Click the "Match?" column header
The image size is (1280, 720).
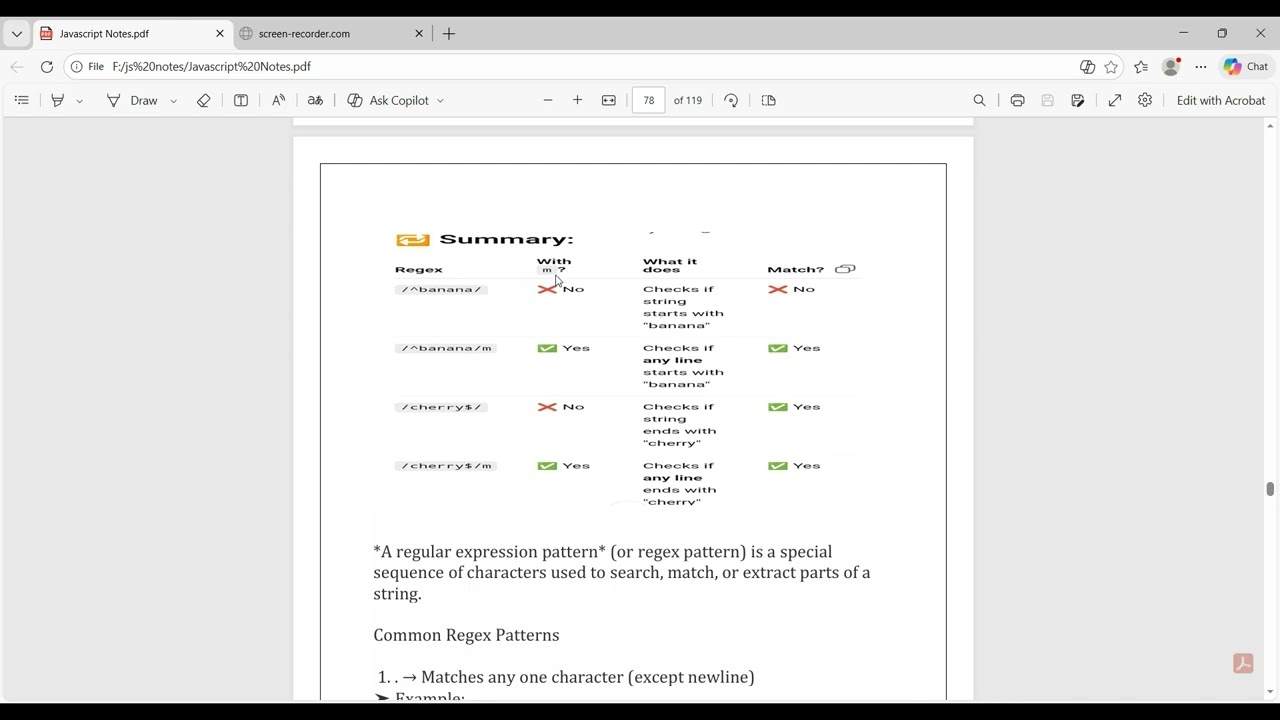pos(796,270)
